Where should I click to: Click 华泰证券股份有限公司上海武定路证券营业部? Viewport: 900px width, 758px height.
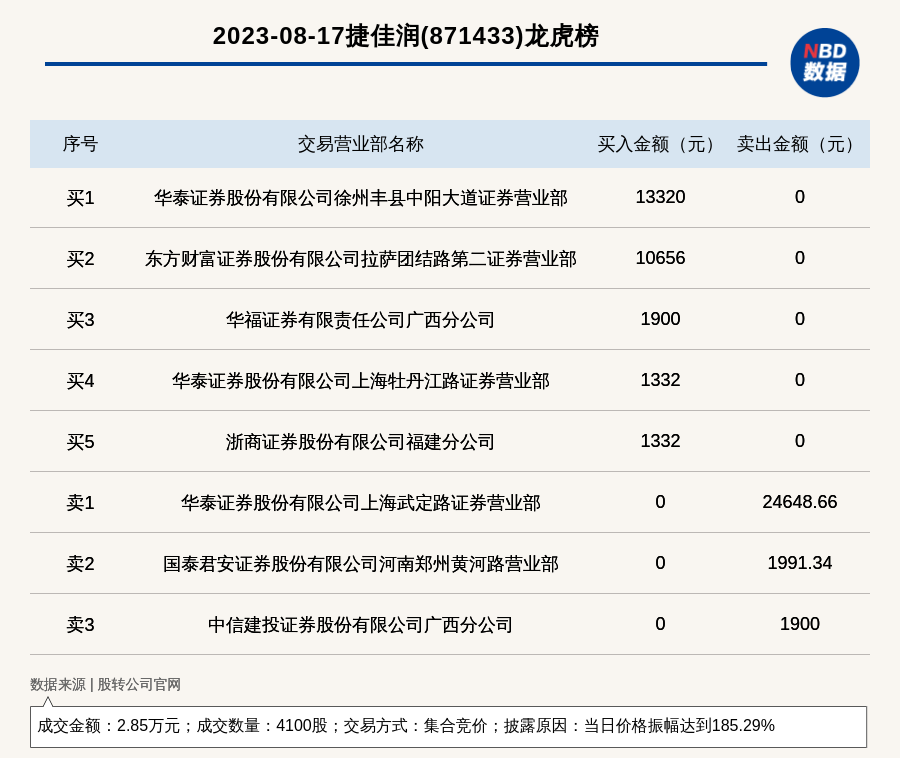pos(360,503)
